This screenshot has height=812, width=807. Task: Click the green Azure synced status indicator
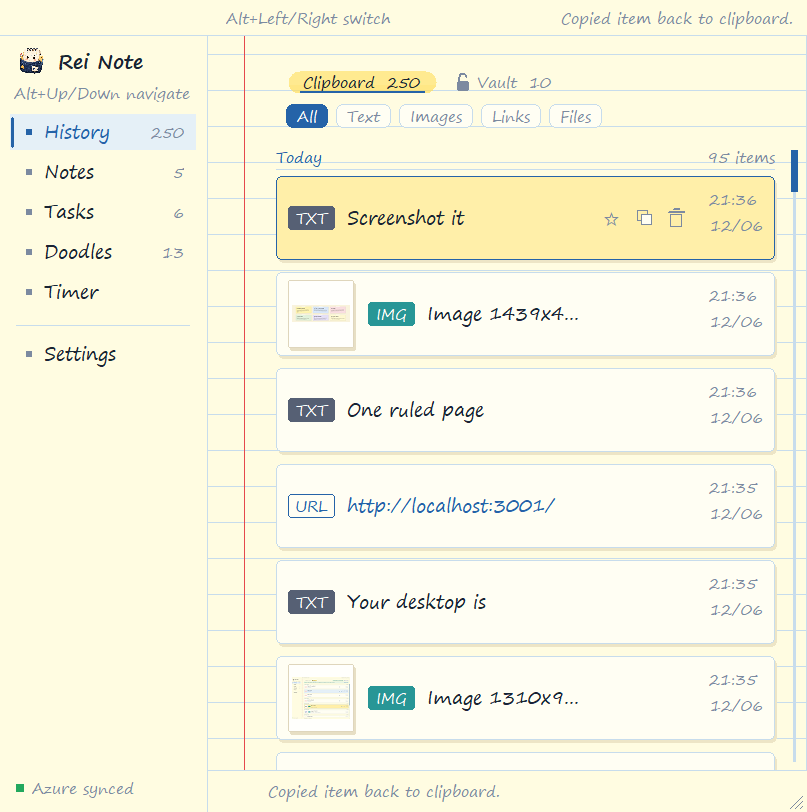[20, 788]
